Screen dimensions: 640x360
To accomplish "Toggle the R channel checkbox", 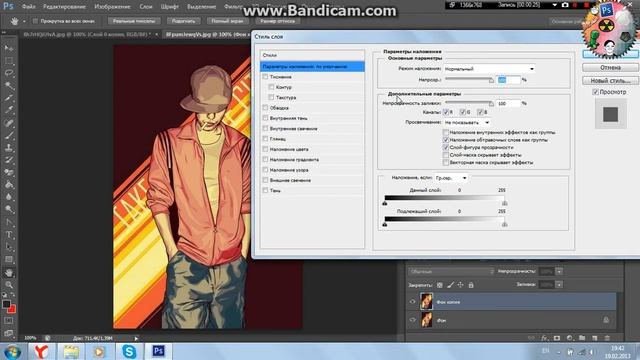I will 446,112.
